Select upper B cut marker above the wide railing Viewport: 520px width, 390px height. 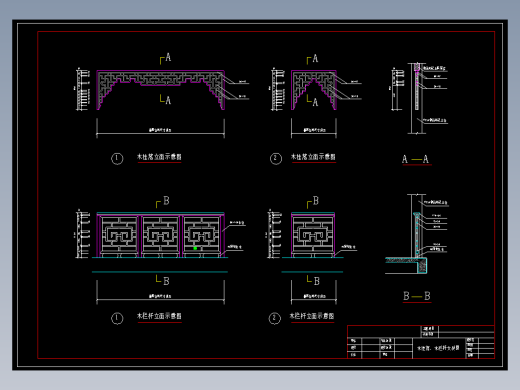click(x=163, y=202)
